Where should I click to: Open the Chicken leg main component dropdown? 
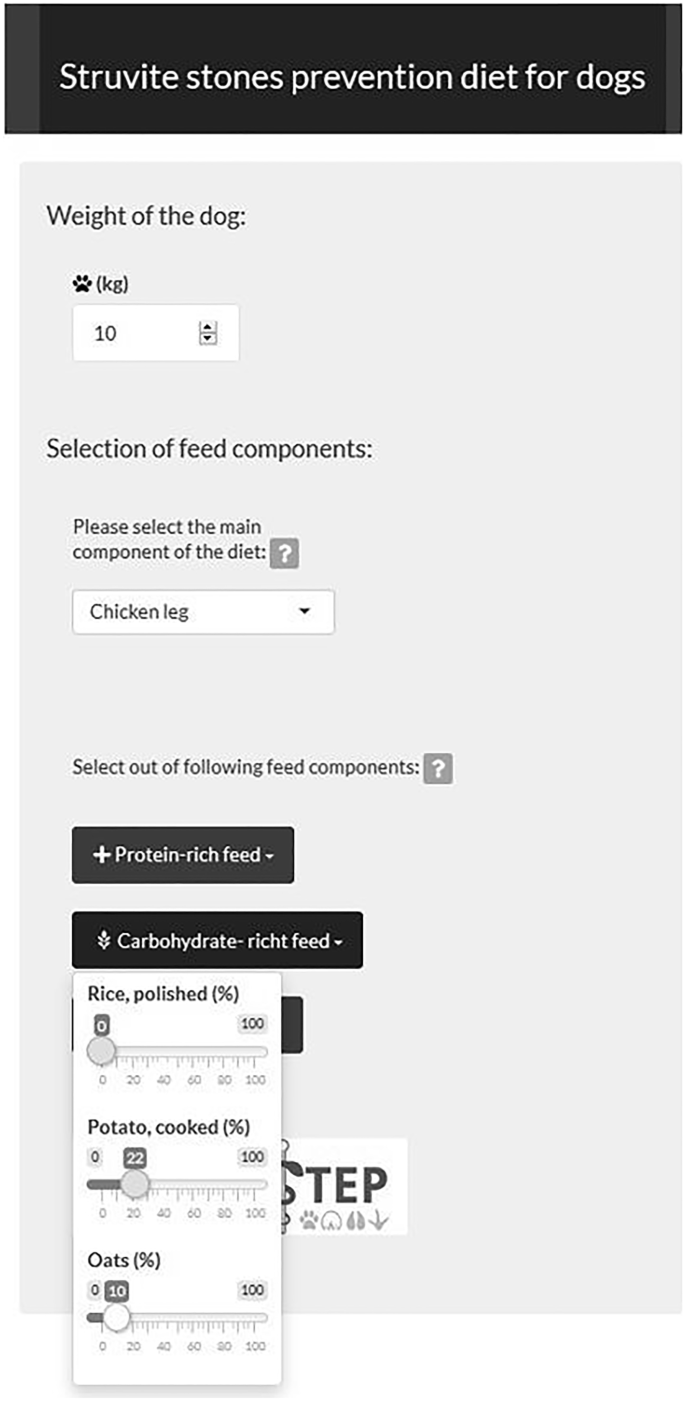(x=203, y=612)
